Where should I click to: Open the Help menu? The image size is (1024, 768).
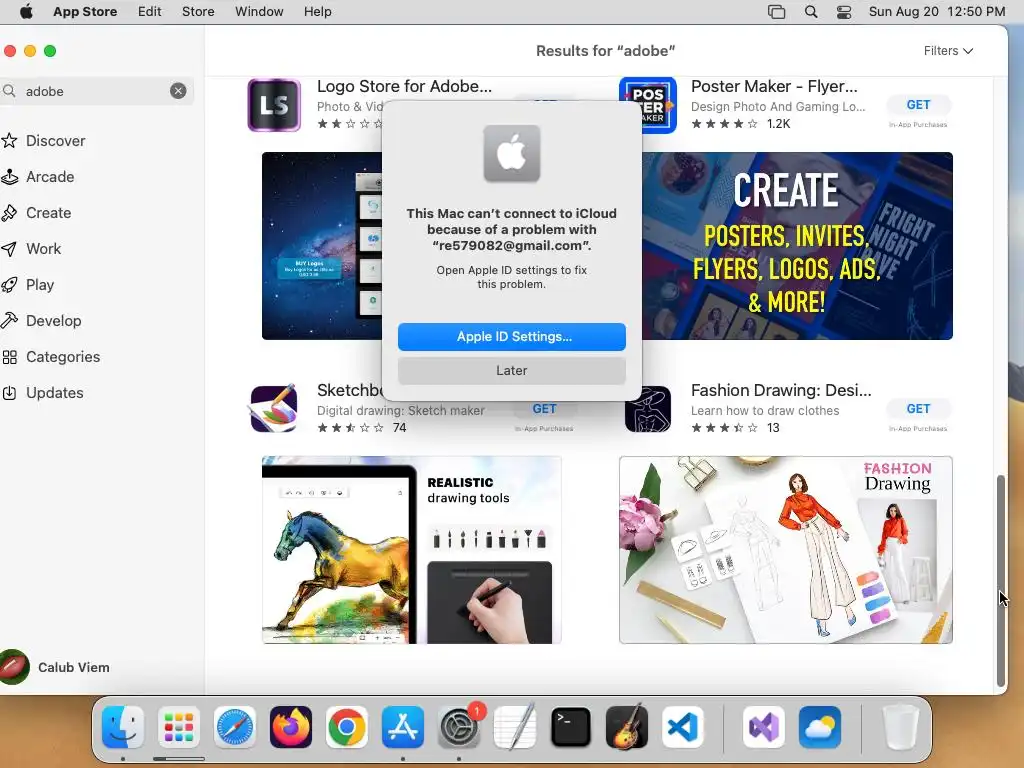click(x=317, y=12)
